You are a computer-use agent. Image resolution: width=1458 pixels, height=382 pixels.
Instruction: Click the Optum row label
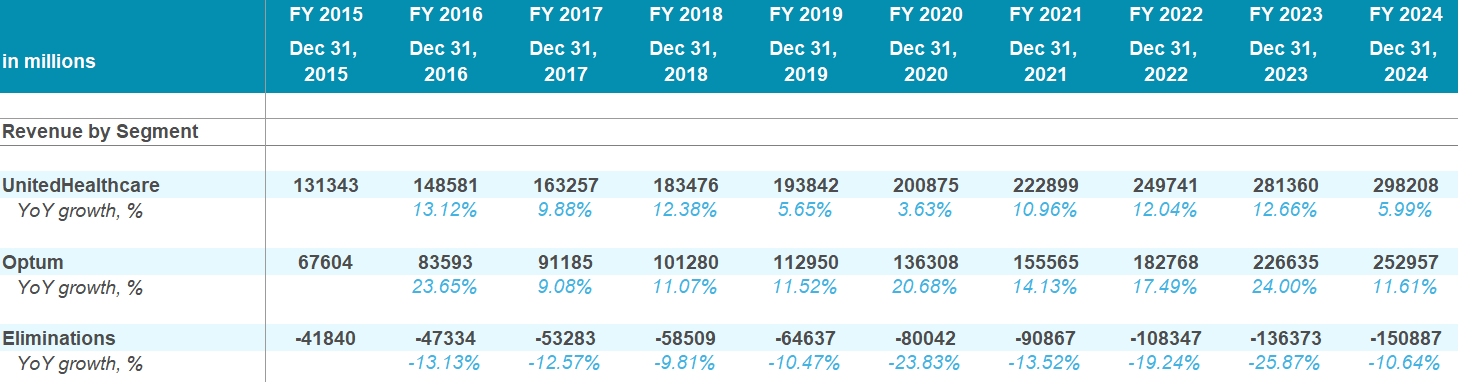(x=33, y=263)
